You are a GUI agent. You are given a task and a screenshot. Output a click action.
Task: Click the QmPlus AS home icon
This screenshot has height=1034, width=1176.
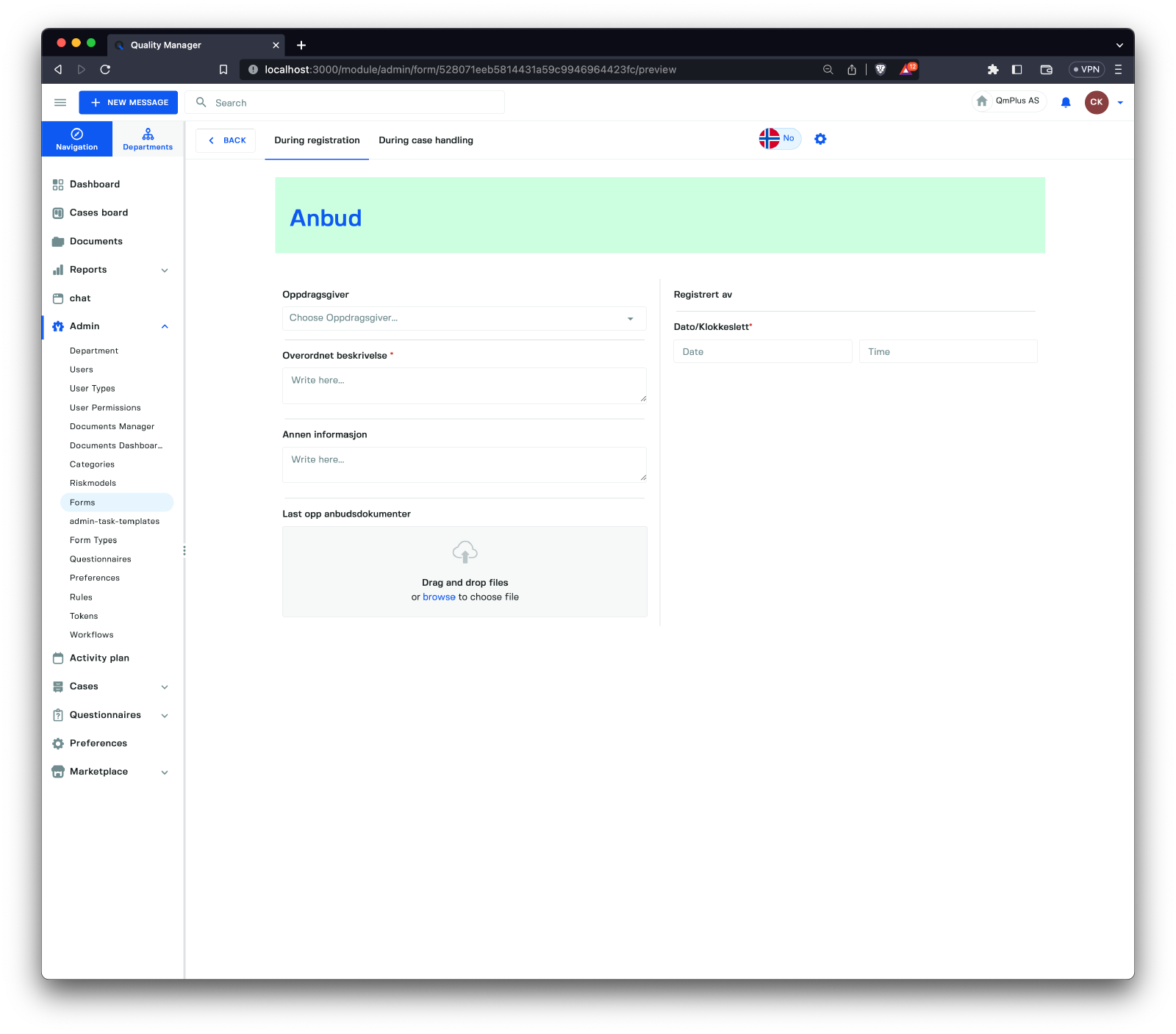pyautogui.click(x=983, y=101)
